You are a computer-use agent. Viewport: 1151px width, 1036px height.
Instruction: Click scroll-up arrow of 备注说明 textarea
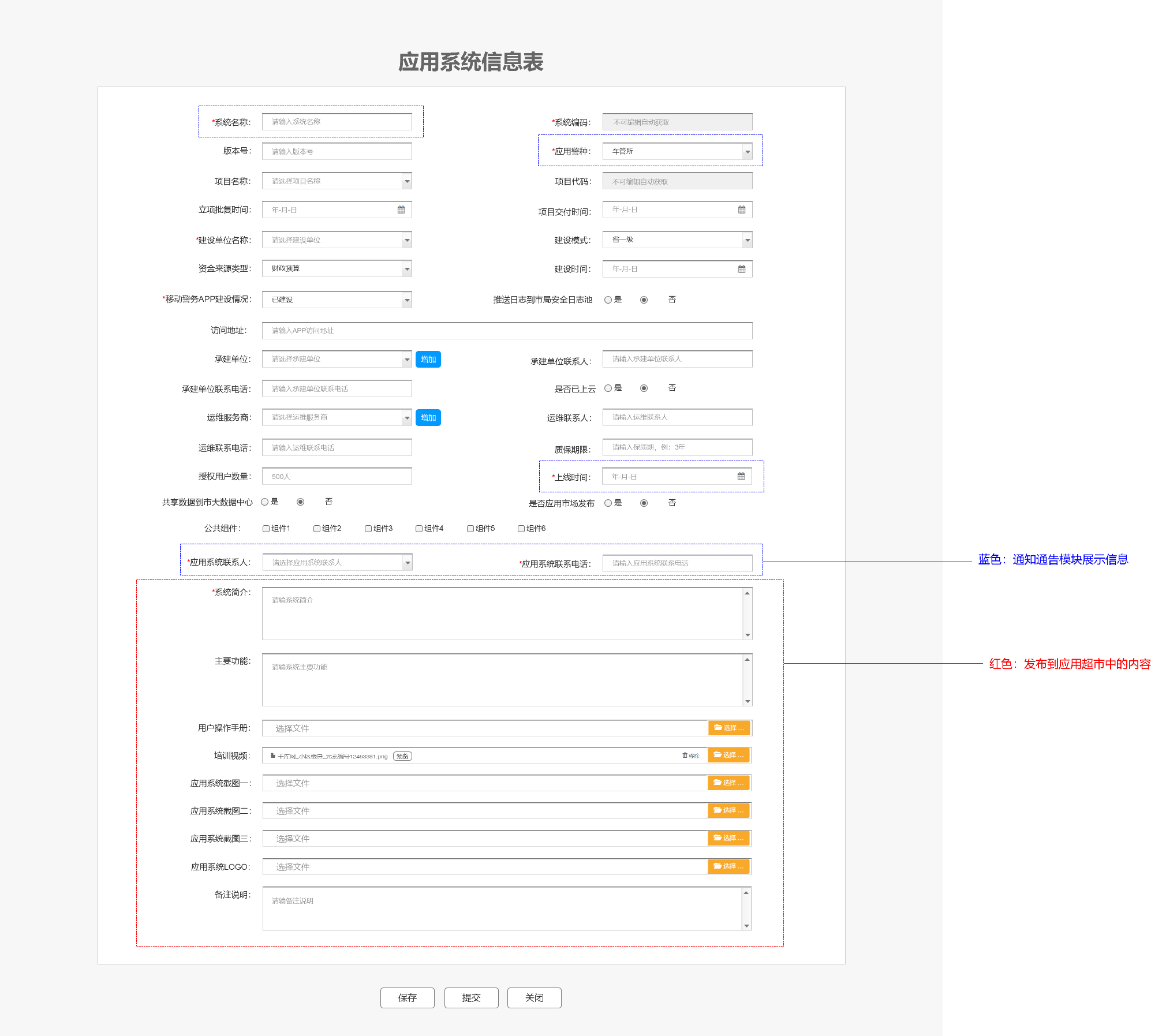point(746,893)
